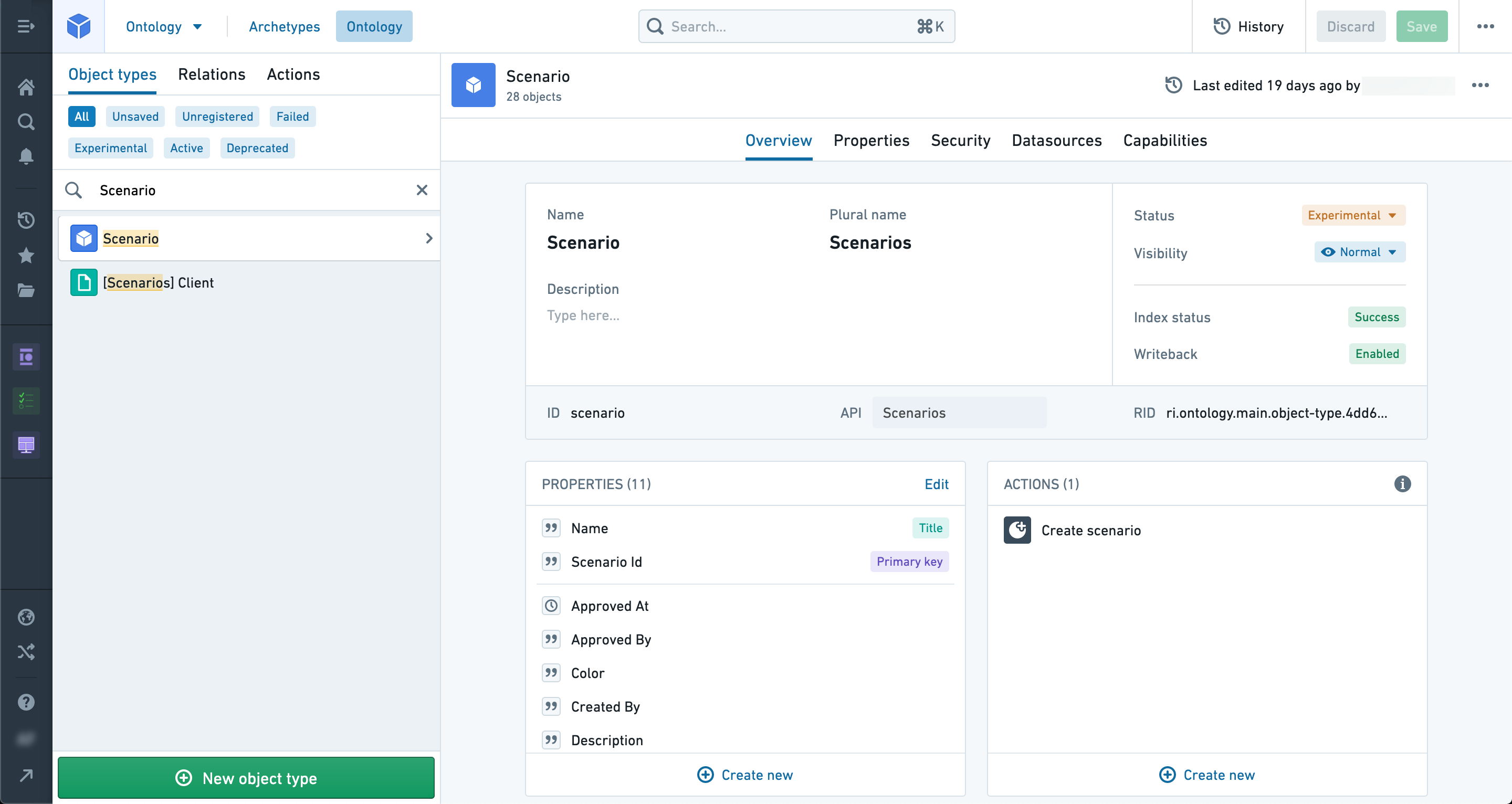Viewport: 1512px width, 804px height.
Task: Click the ontology cube icon top-left
Action: [79, 25]
